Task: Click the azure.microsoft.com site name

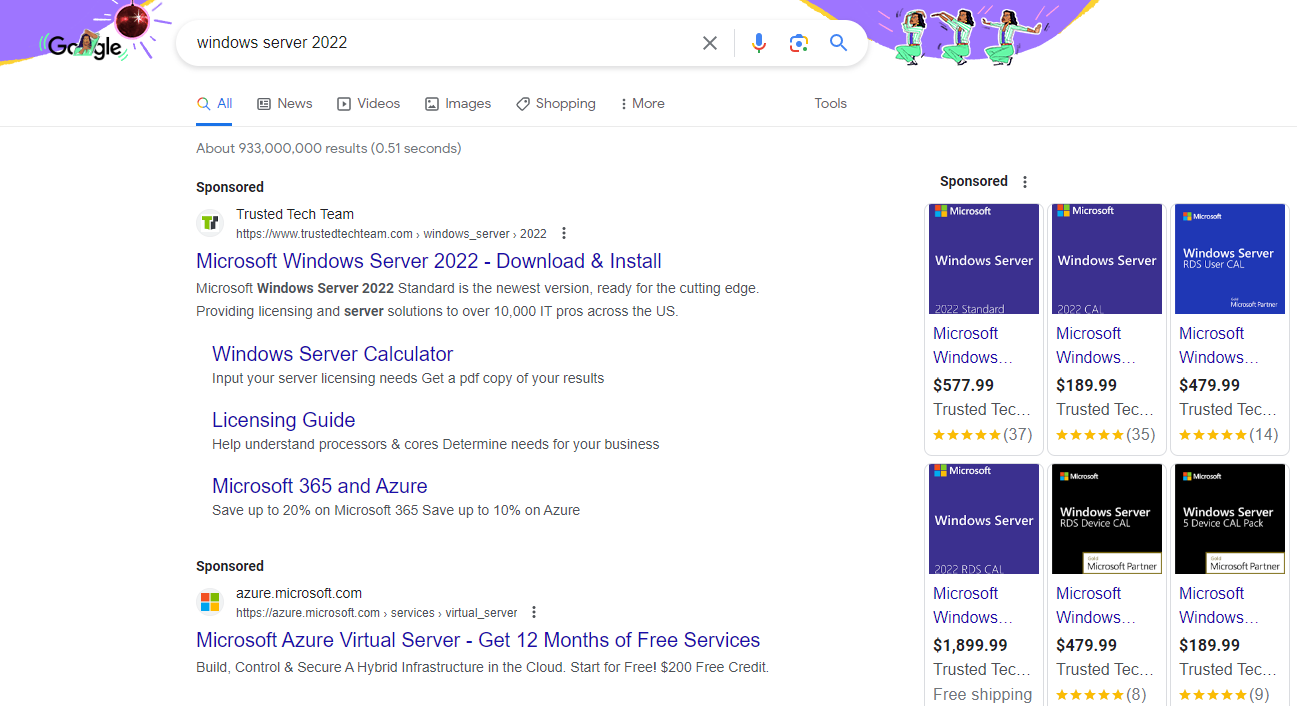Action: click(x=299, y=593)
